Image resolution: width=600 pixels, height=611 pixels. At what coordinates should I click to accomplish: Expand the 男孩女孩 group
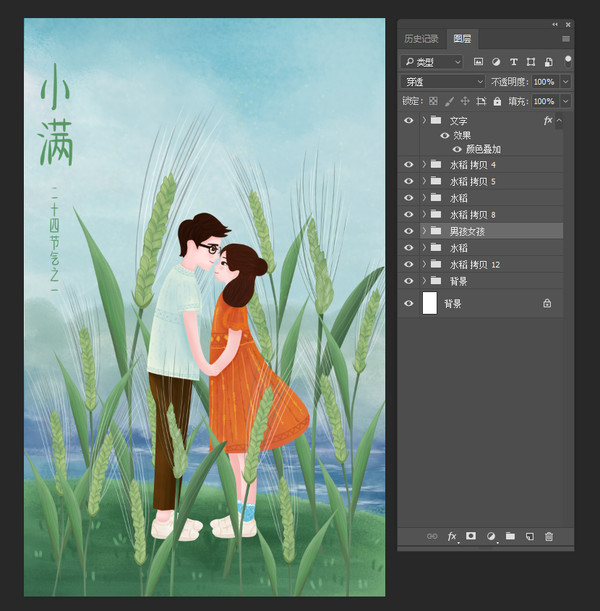pos(424,231)
